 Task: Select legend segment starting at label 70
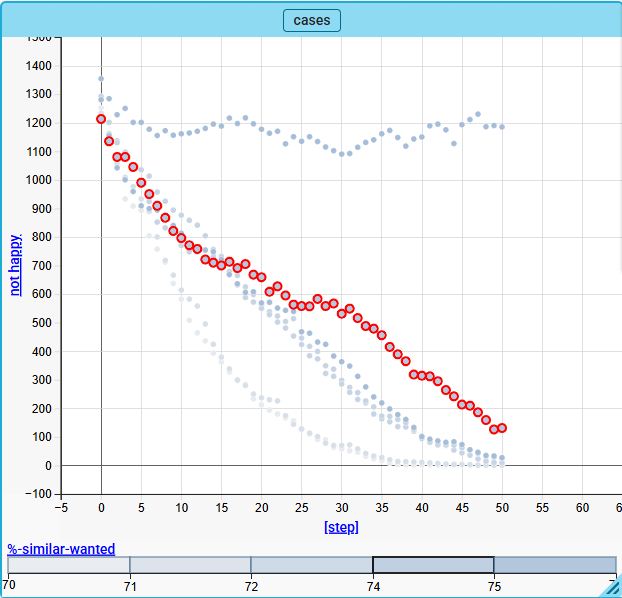69,565
